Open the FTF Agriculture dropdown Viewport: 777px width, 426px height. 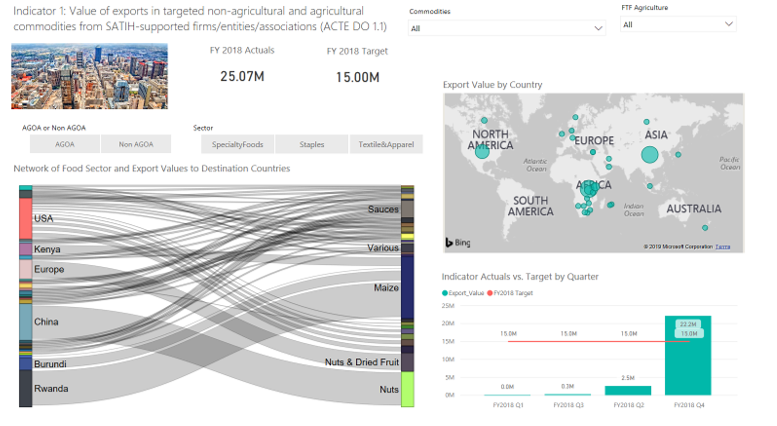point(678,24)
